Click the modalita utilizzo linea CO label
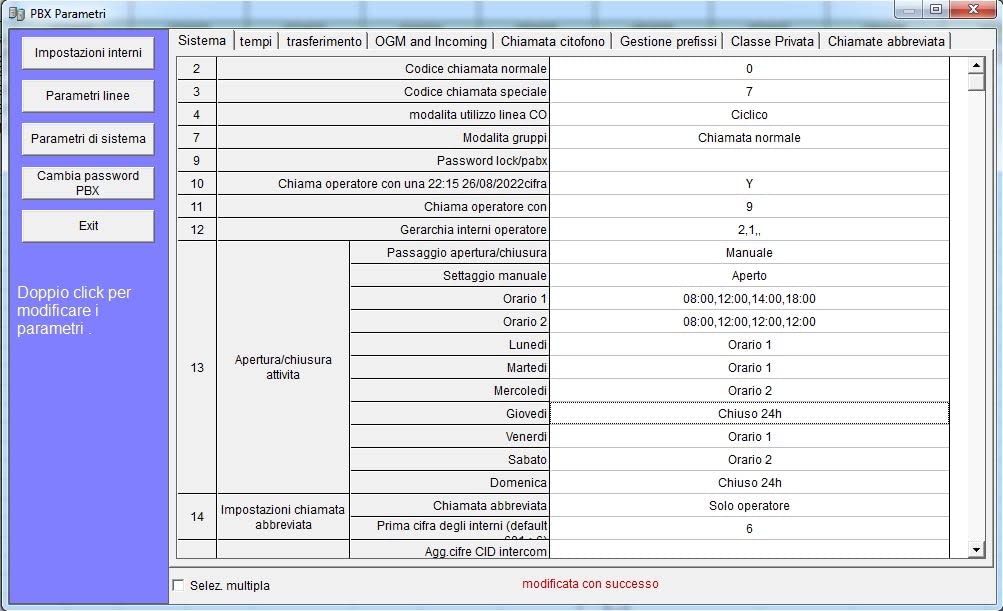Viewport: 1003px width, 611px height. tap(383, 115)
